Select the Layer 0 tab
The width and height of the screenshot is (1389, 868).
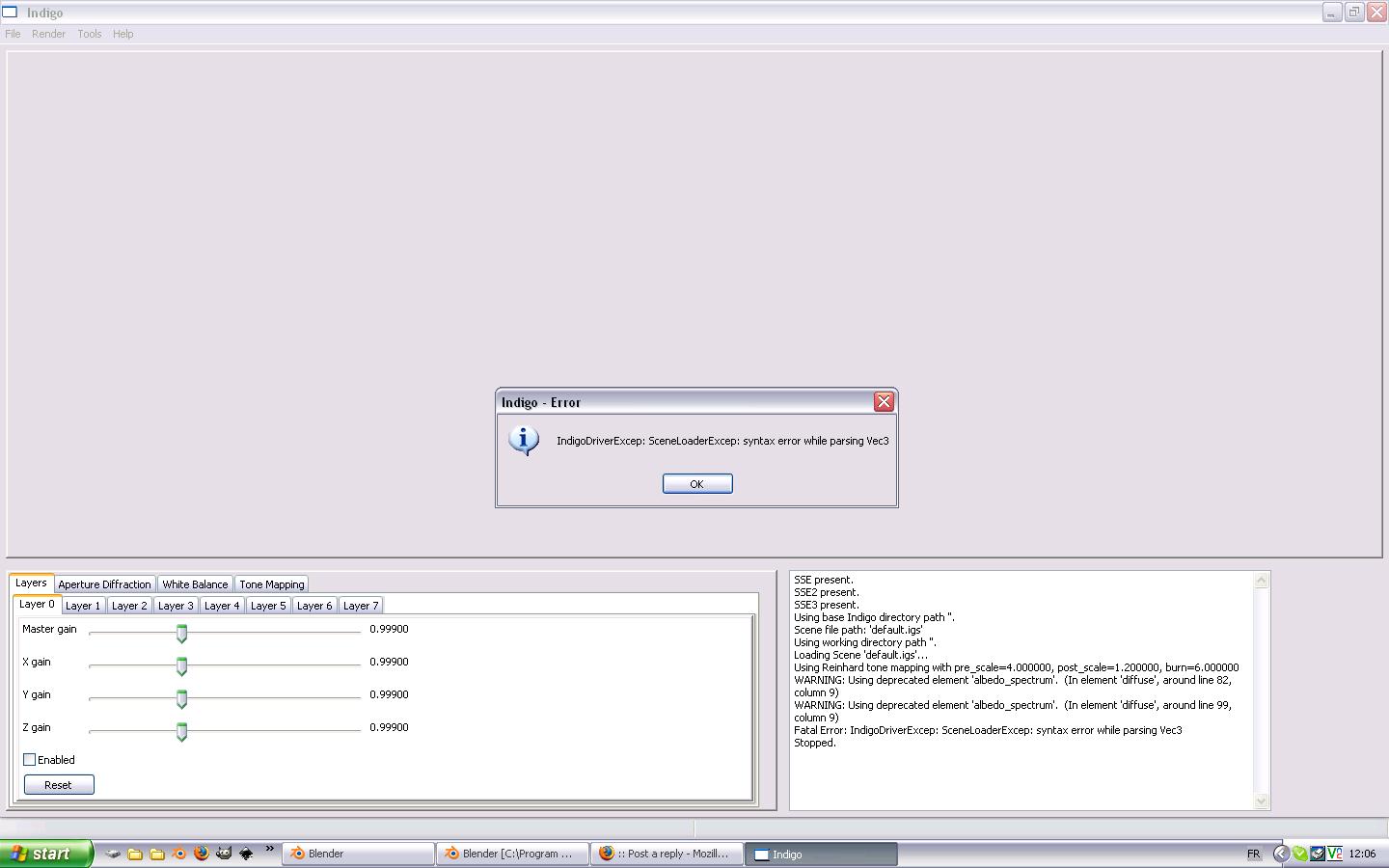(38, 604)
